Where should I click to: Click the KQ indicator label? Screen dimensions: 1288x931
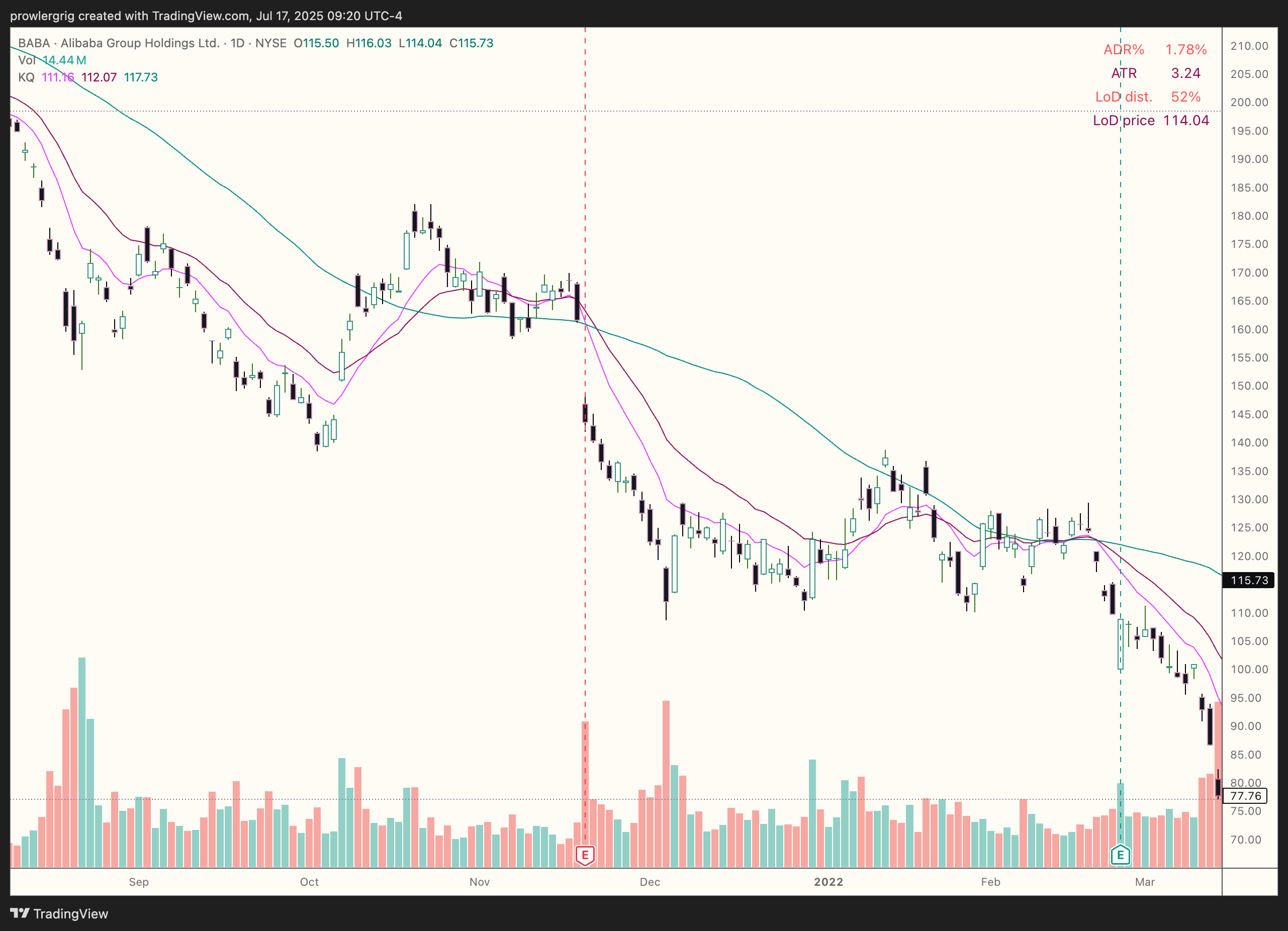26,77
